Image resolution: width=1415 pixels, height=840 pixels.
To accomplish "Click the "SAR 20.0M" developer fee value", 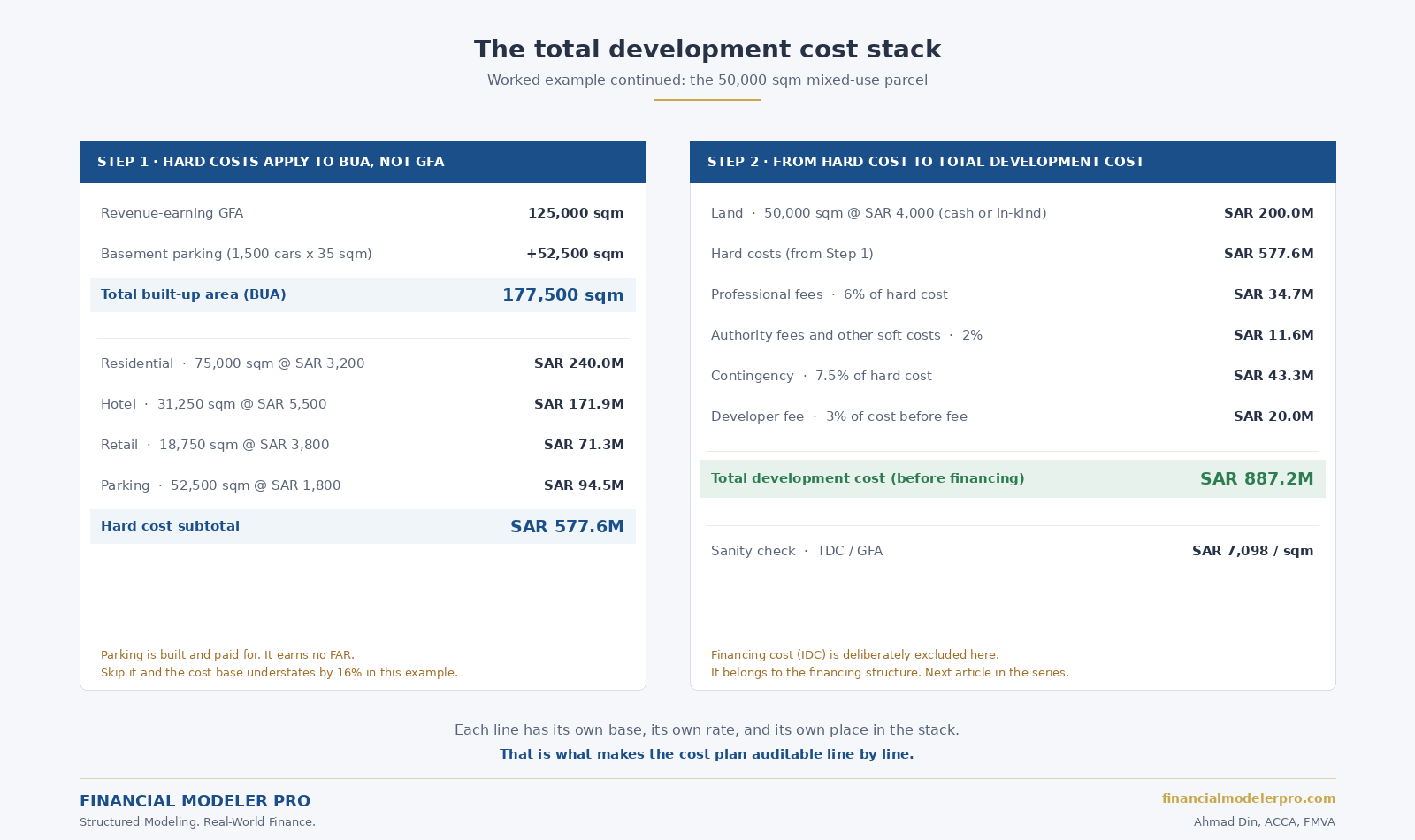I will click(1273, 416).
